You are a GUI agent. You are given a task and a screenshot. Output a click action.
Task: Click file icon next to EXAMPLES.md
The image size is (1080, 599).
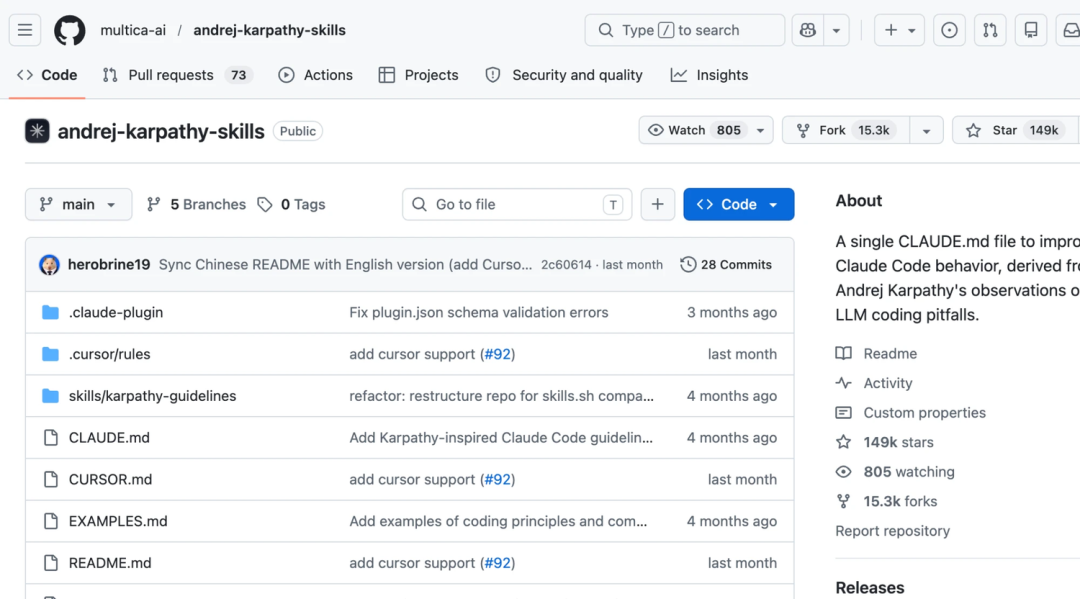[50, 521]
